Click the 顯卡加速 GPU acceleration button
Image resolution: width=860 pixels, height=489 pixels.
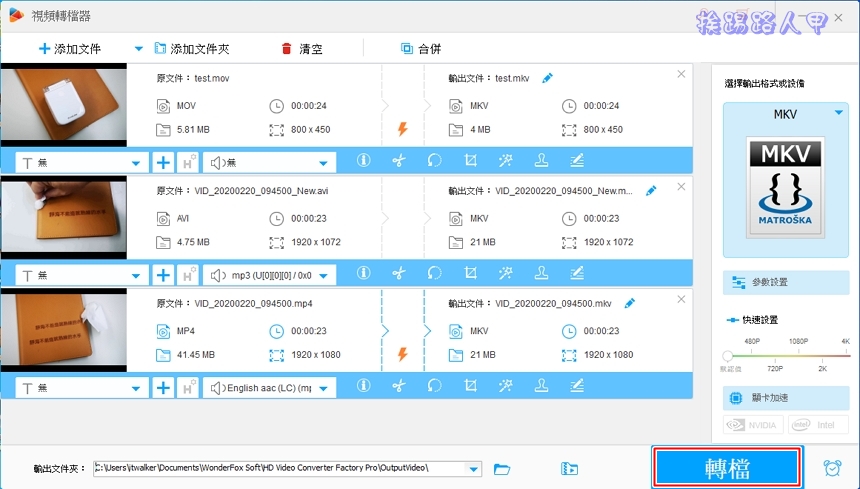point(786,398)
